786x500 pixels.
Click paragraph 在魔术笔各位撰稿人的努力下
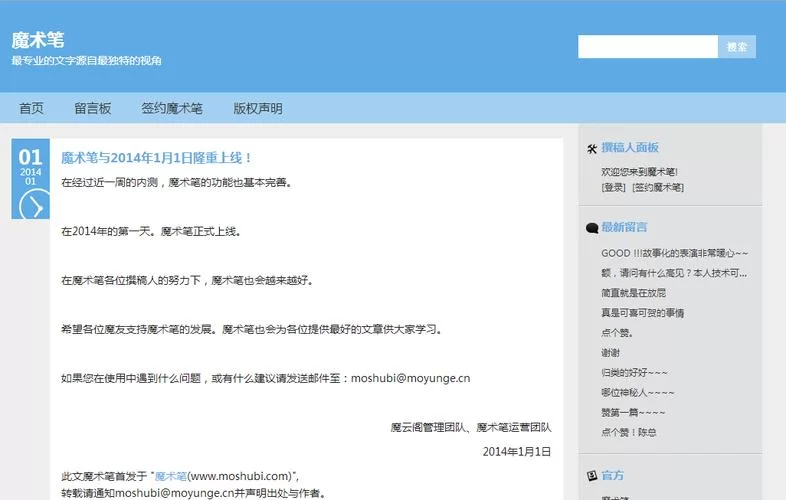pyautogui.click(x=187, y=280)
